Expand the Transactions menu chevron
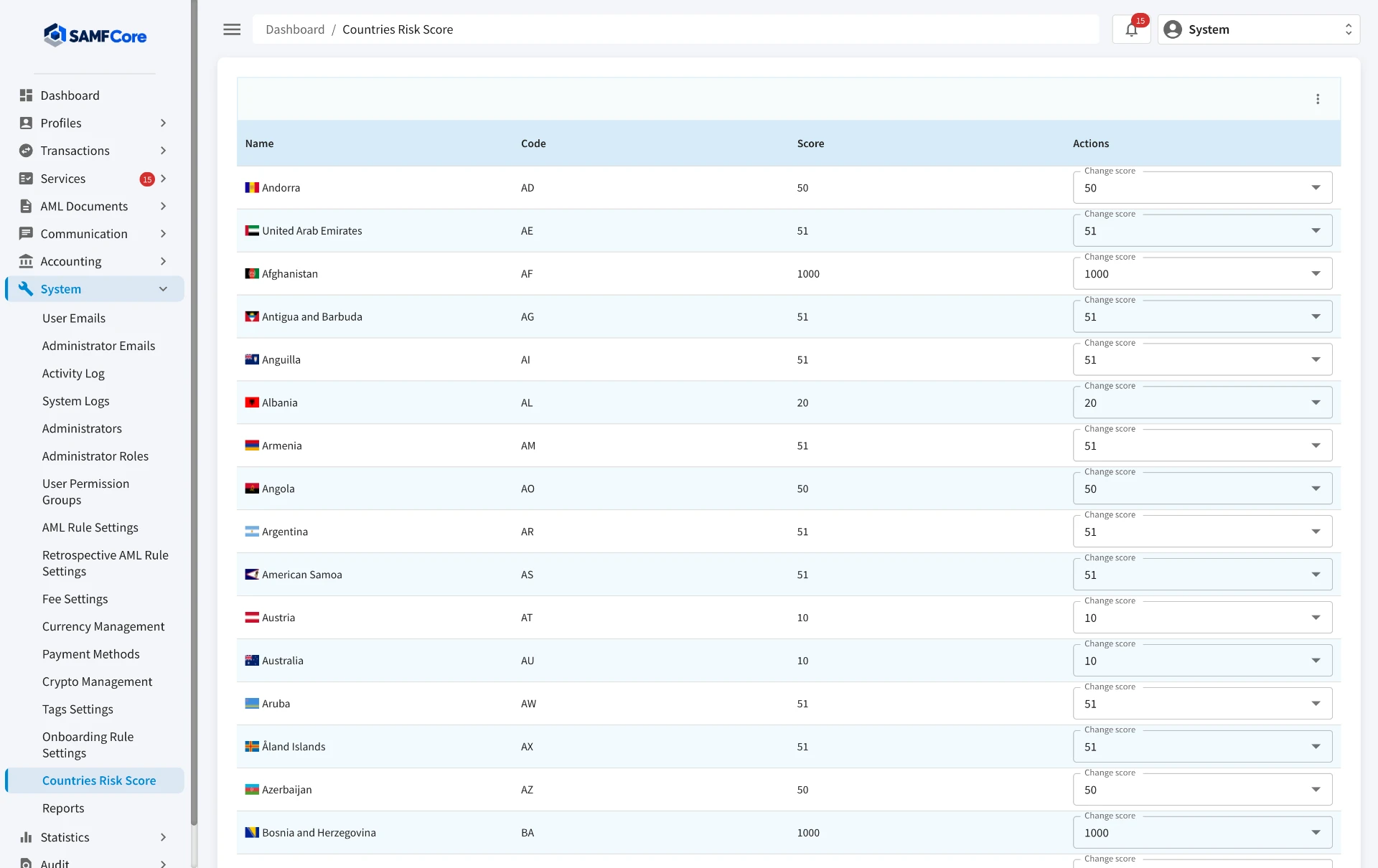 [x=163, y=151]
